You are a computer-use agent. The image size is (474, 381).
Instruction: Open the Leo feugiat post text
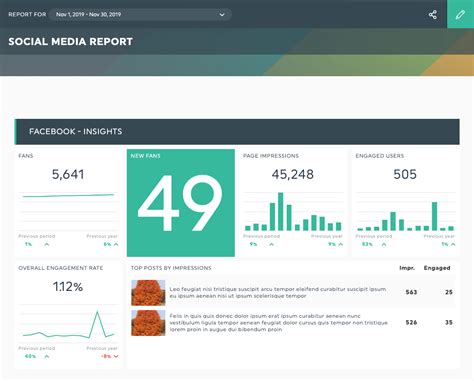(x=278, y=293)
